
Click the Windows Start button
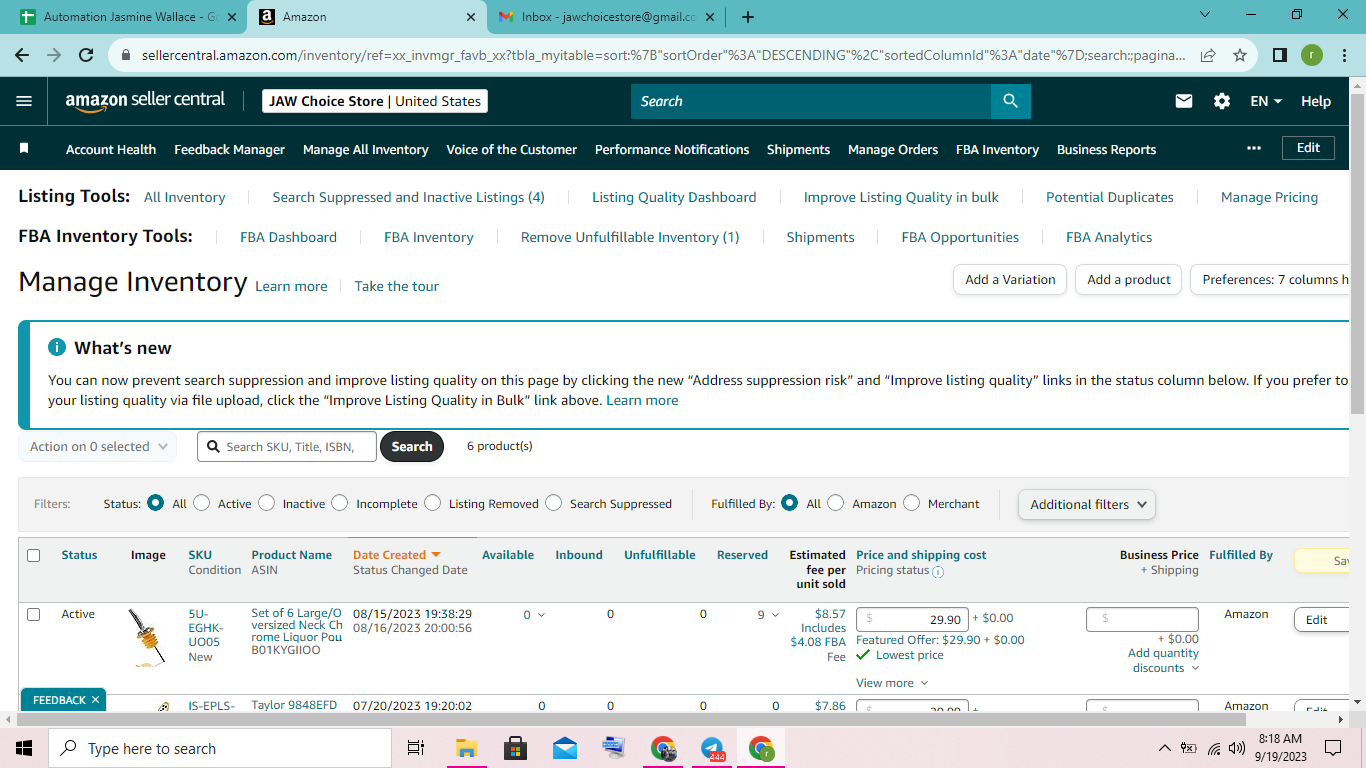pos(24,748)
